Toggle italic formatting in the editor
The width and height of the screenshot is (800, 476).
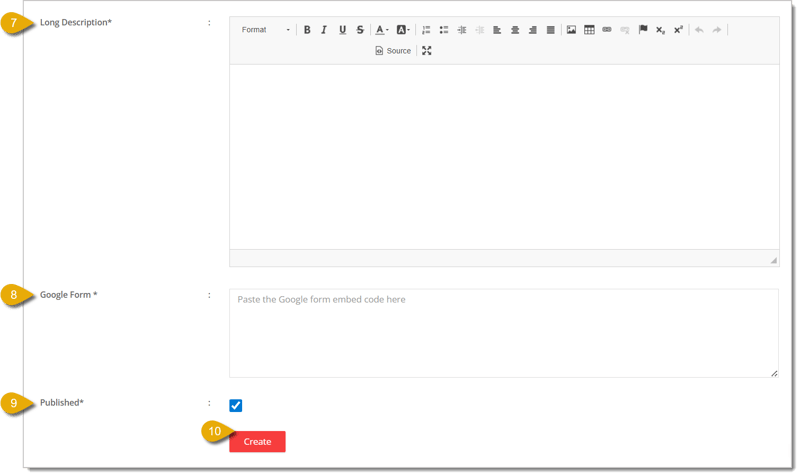324,30
